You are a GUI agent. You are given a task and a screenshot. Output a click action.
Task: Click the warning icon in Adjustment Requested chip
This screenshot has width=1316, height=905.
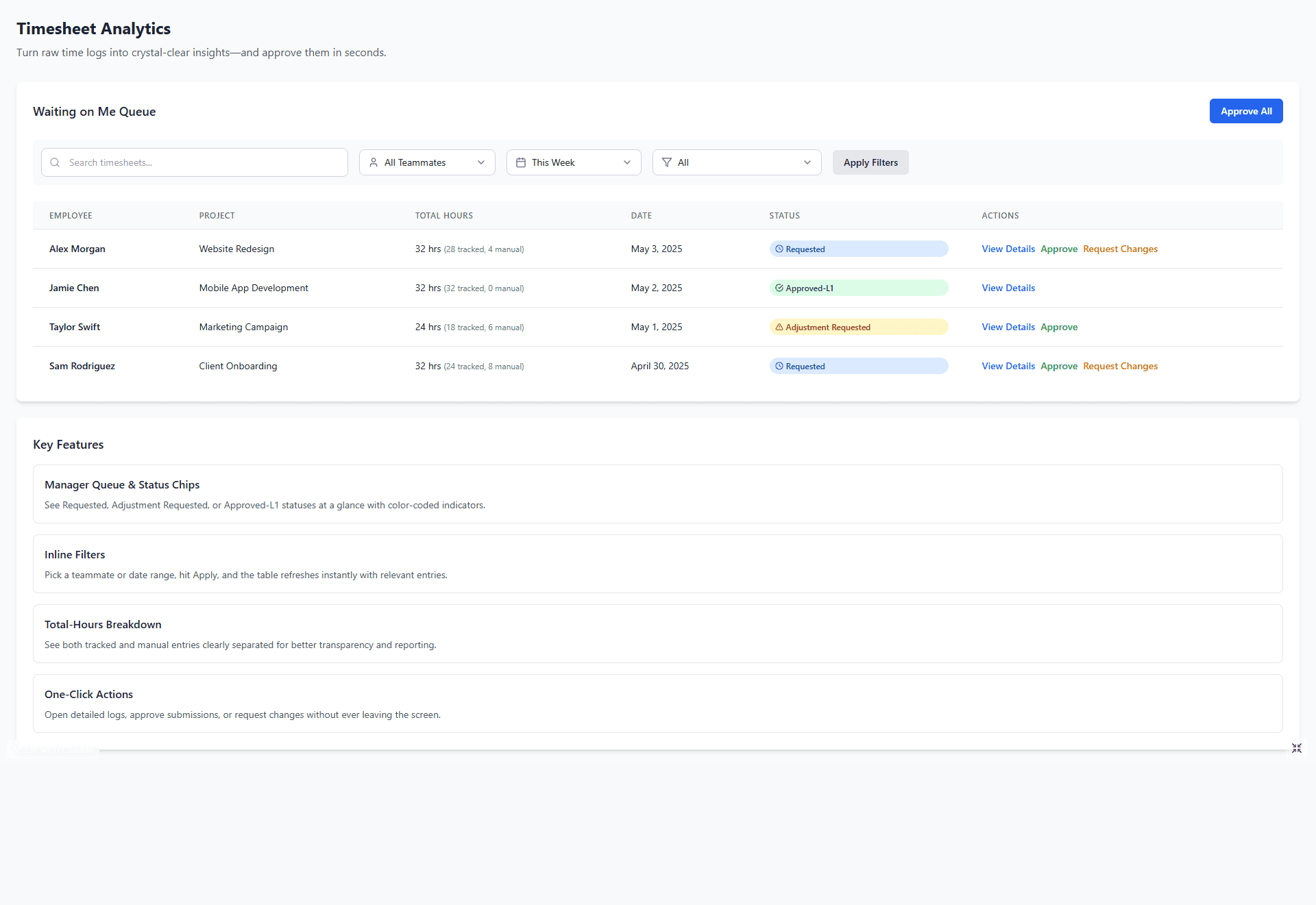coord(779,327)
